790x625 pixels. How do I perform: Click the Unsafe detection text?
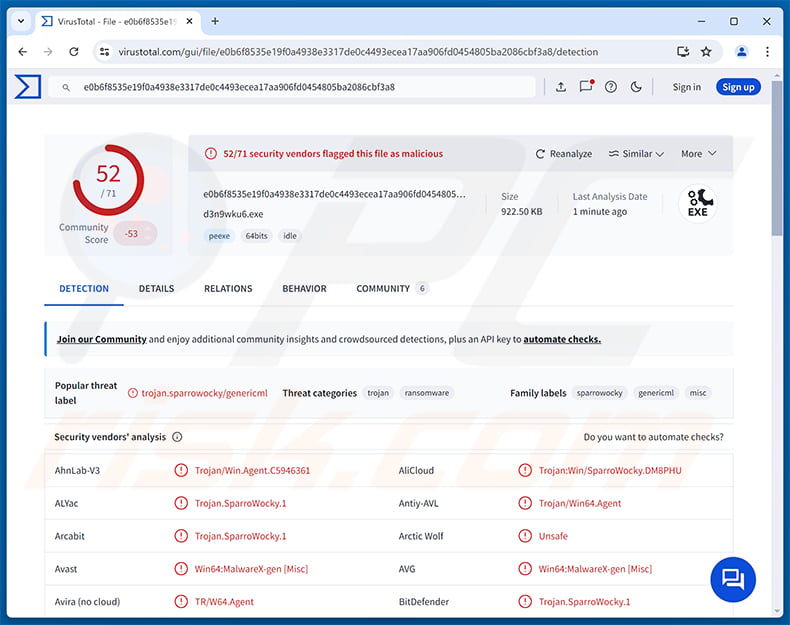click(x=553, y=536)
